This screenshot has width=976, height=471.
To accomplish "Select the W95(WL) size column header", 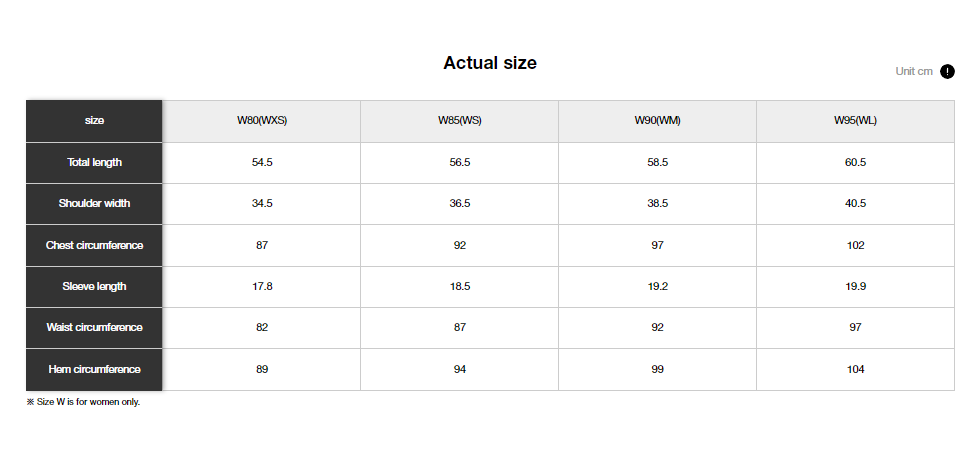I will point(855,121).
